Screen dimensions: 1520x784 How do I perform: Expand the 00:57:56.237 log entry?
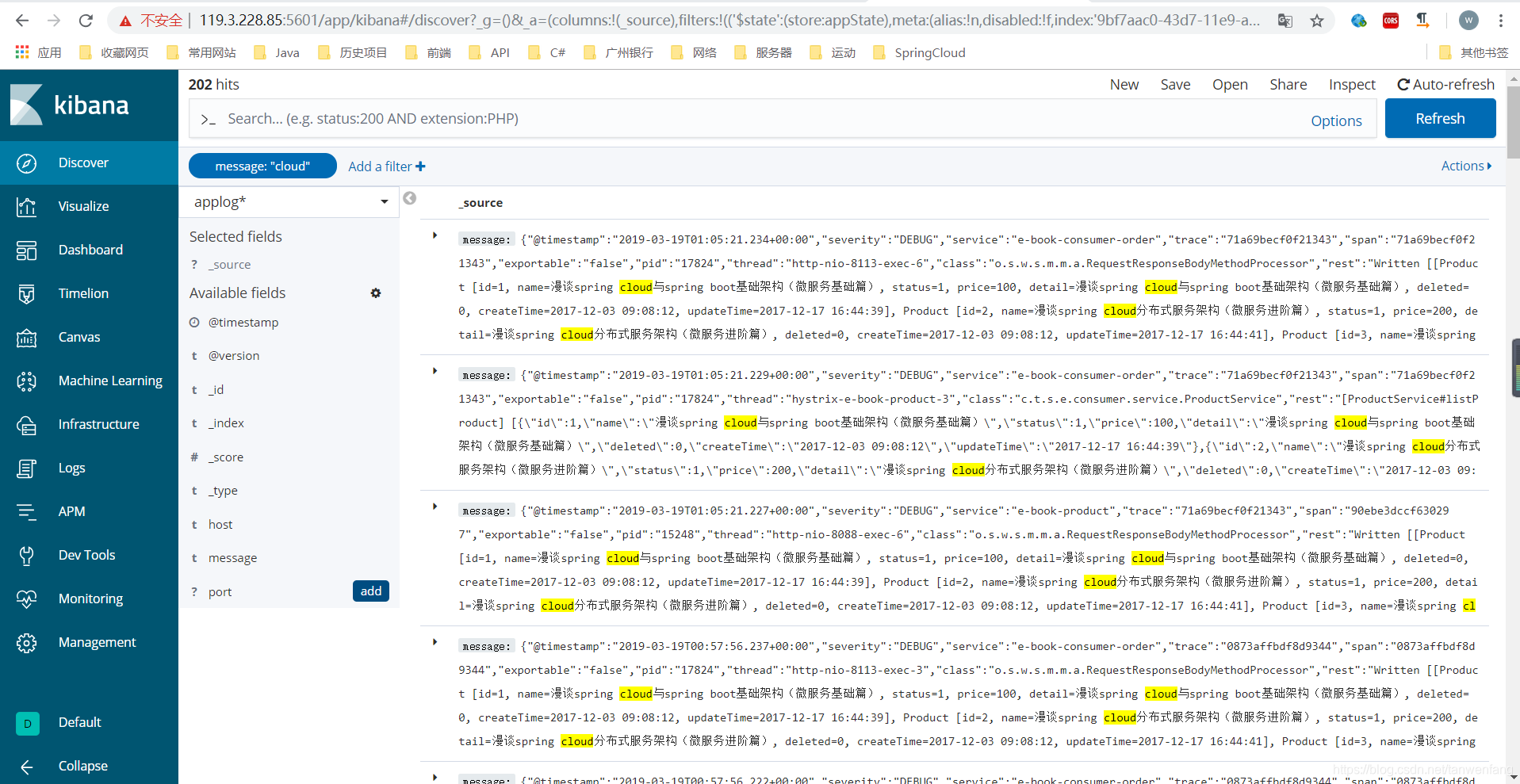435,642
